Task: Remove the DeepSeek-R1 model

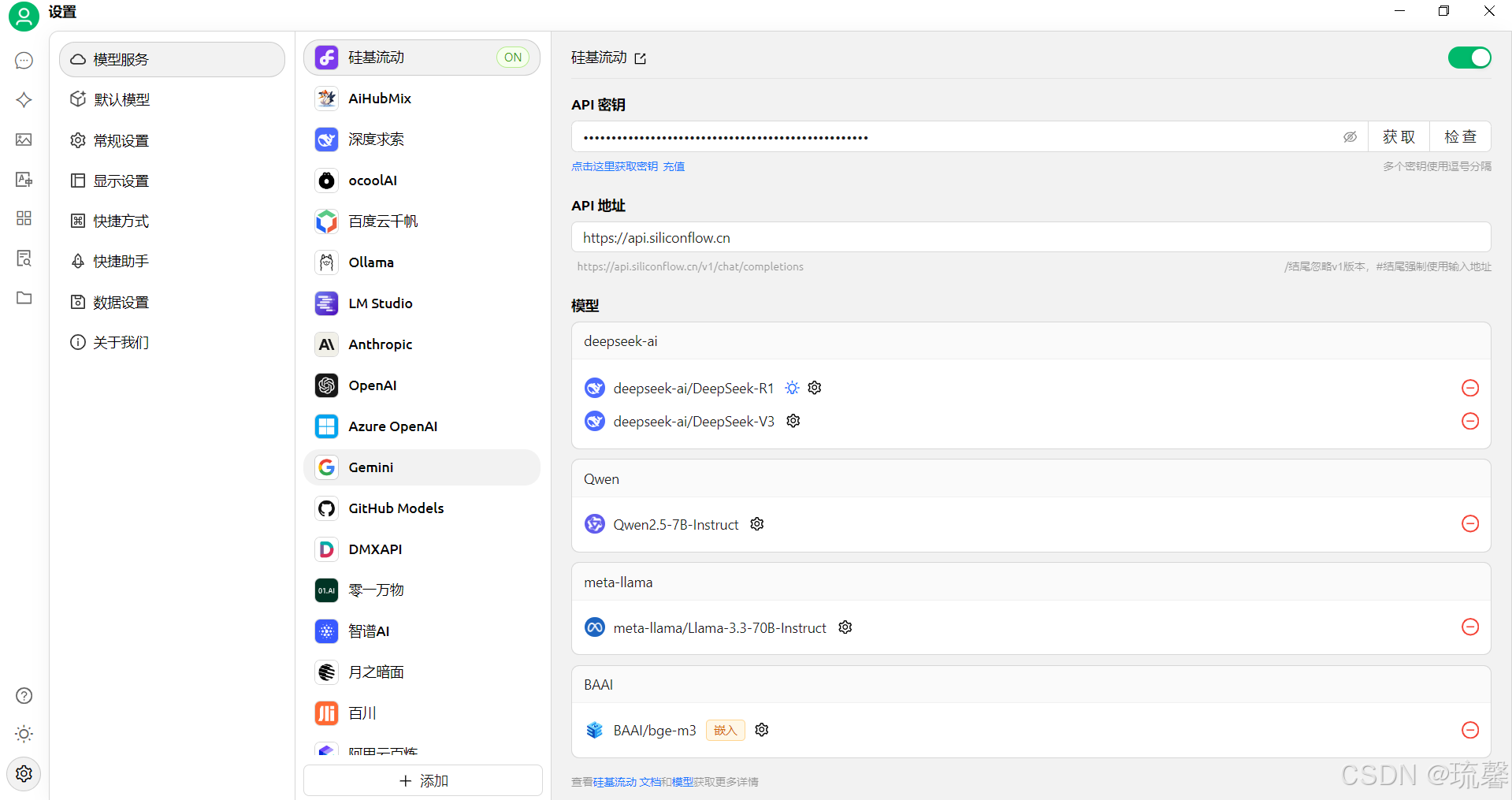Action: pyautogui.click(x=1470, y=388)
